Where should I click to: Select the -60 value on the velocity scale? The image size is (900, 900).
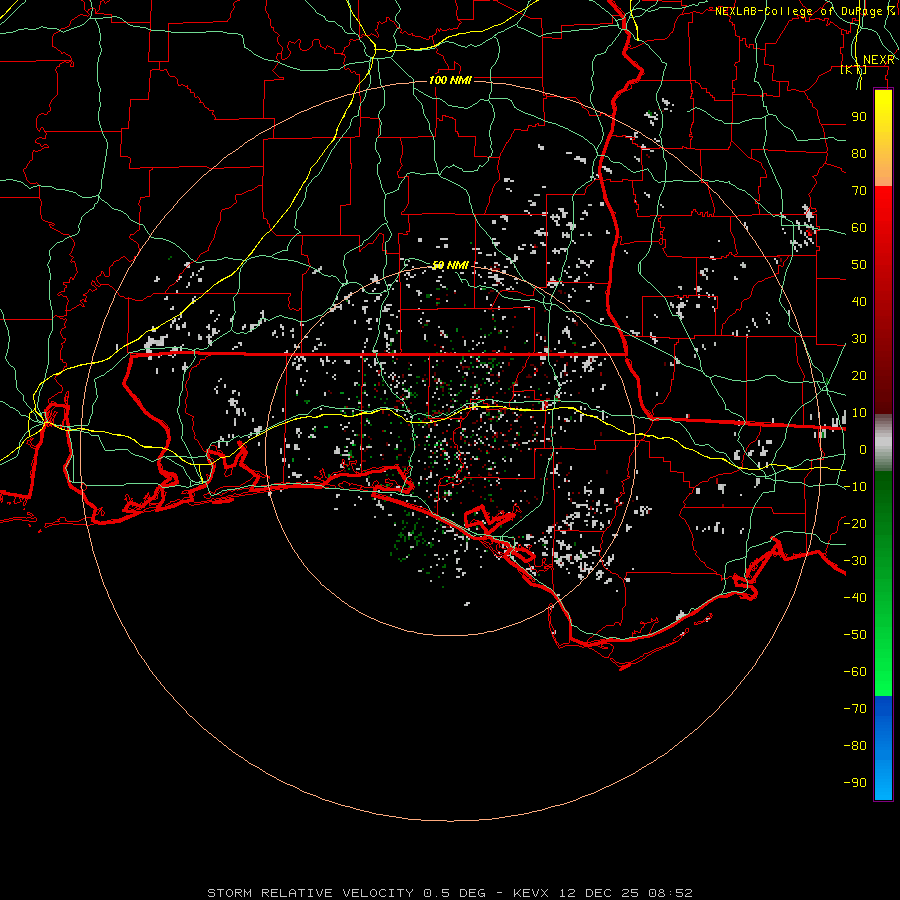pos(855,672)
